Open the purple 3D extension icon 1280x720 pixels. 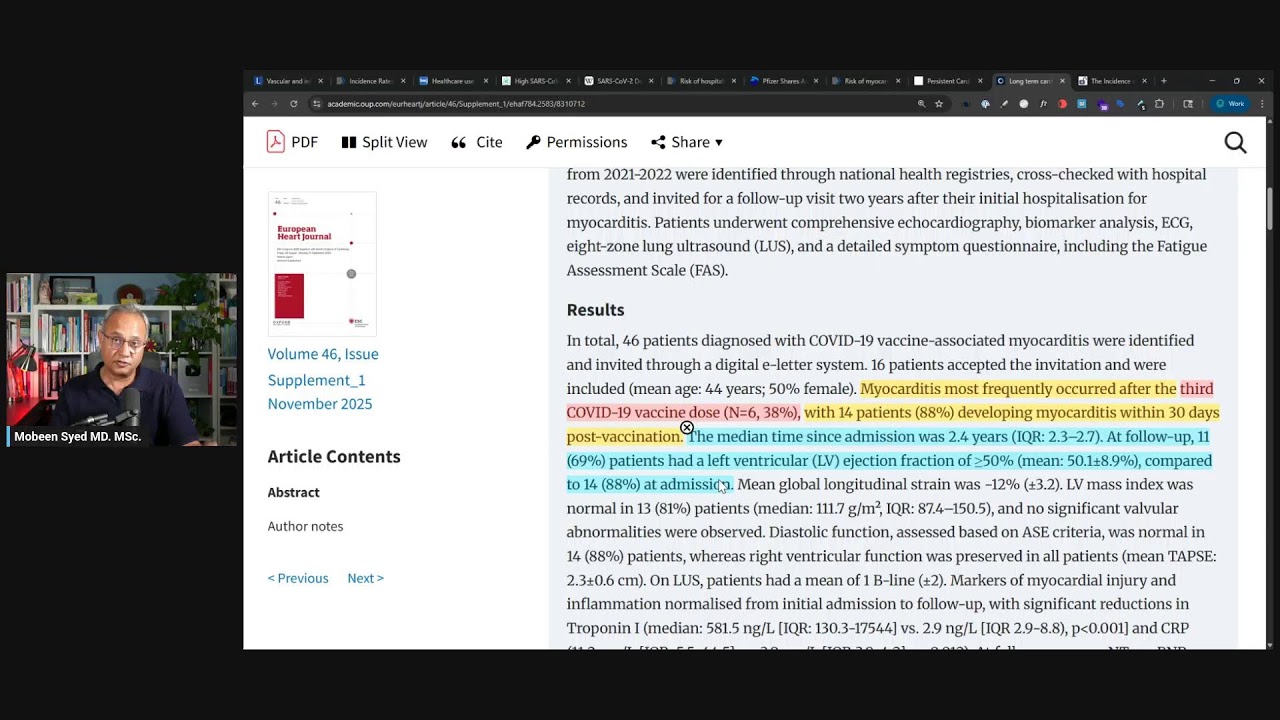(x=1101, y=104)
